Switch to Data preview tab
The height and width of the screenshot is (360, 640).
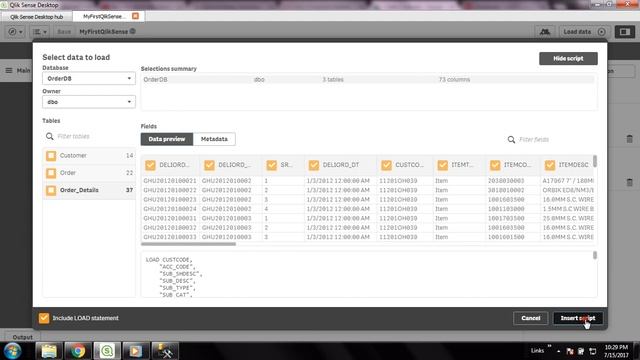(x=167, y=139)
